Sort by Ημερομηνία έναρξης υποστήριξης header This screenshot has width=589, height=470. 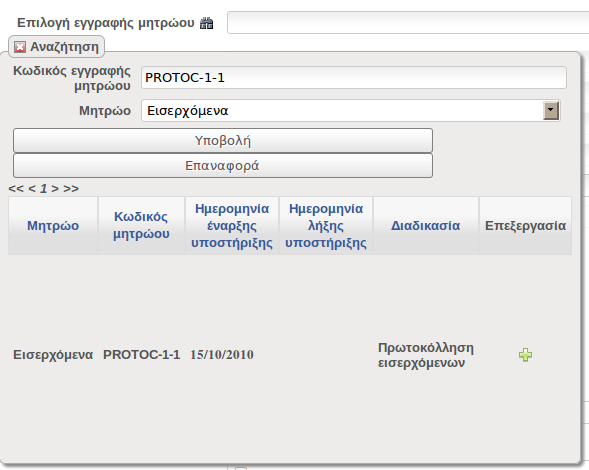click(x=232, y=225)
